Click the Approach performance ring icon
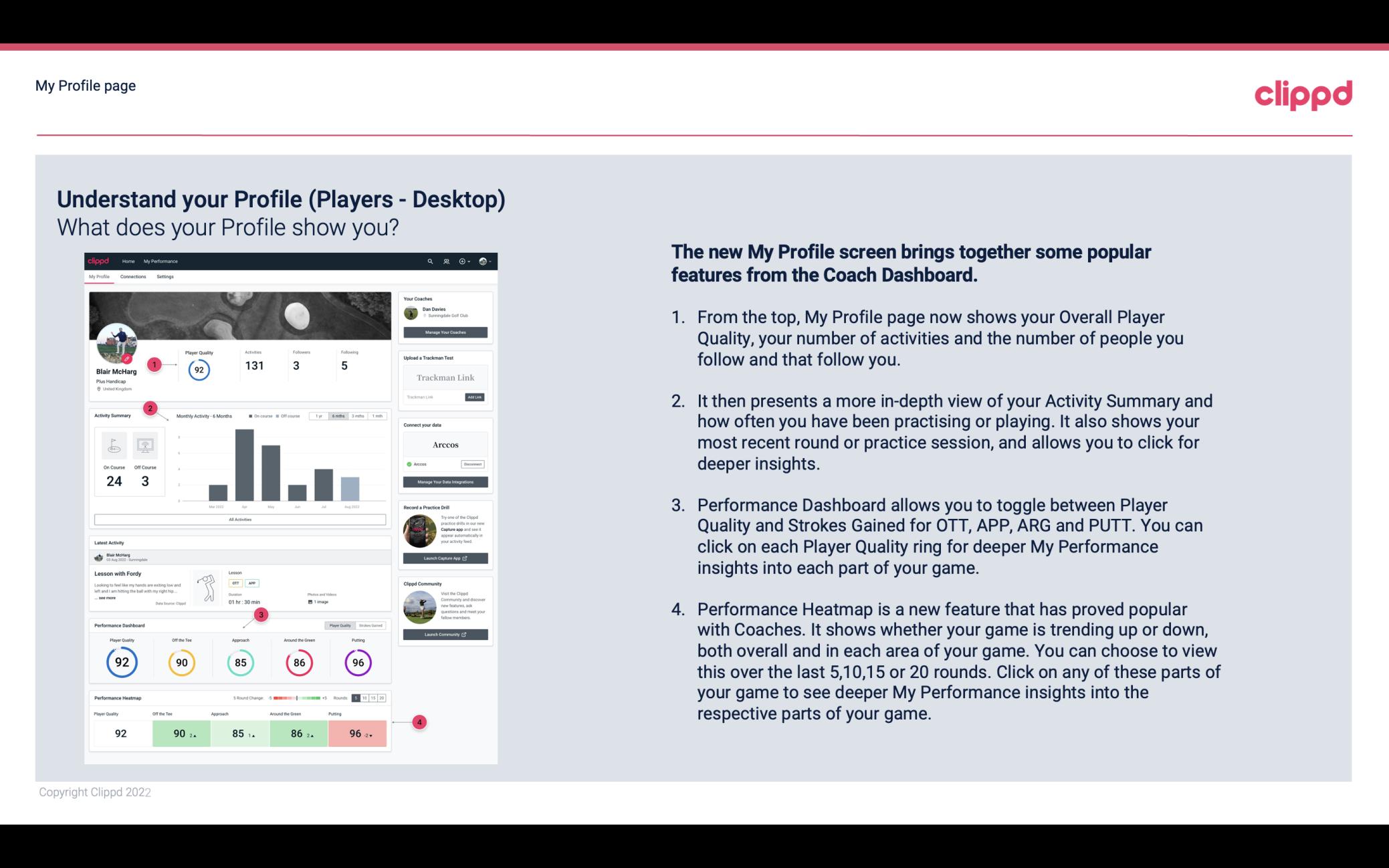Screen dimensions: 1389x868 (x=240, y=661)
